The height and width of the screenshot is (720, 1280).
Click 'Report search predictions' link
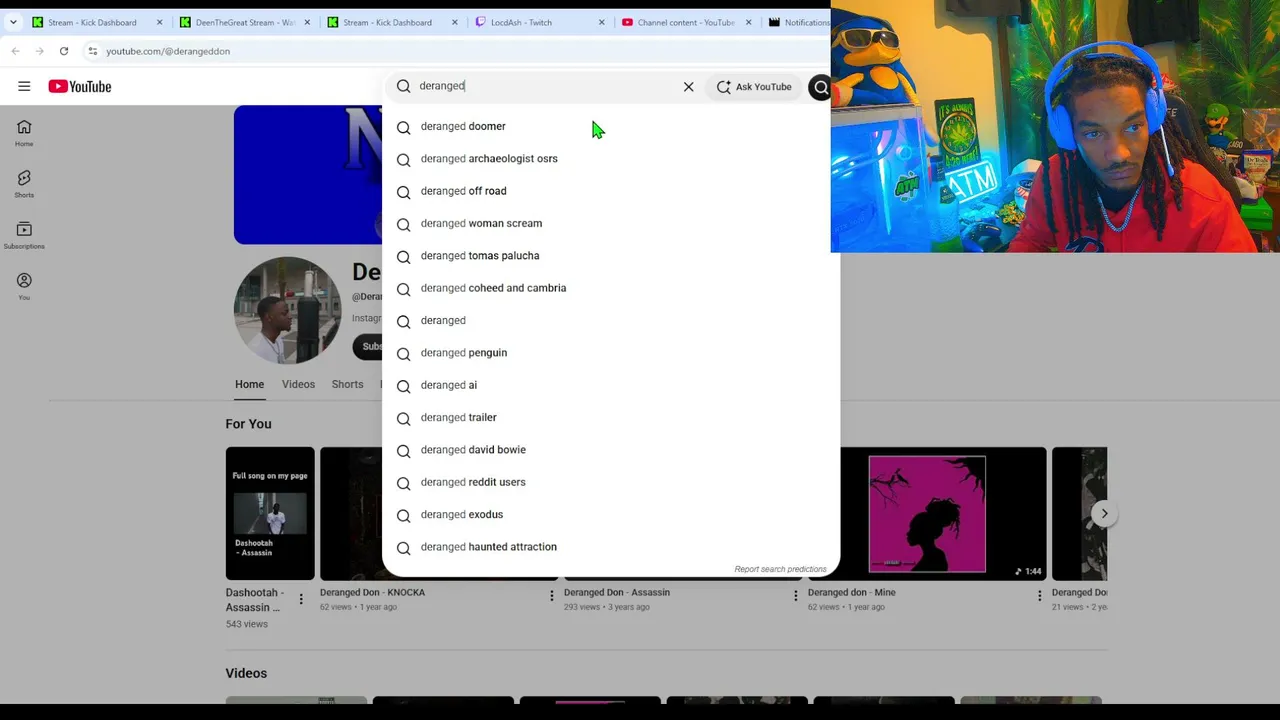pos(780,569)
